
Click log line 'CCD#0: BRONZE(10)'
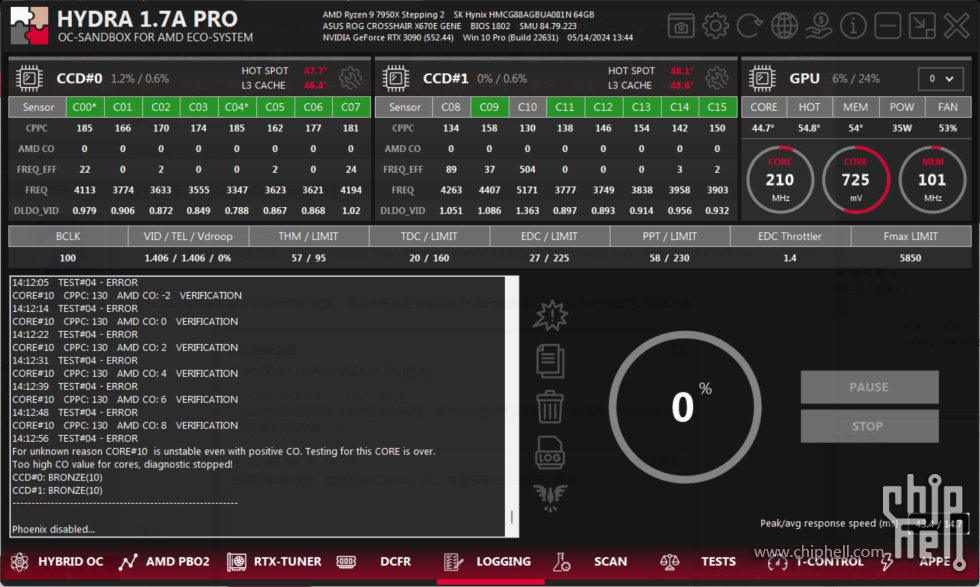(x=58, y=478)
